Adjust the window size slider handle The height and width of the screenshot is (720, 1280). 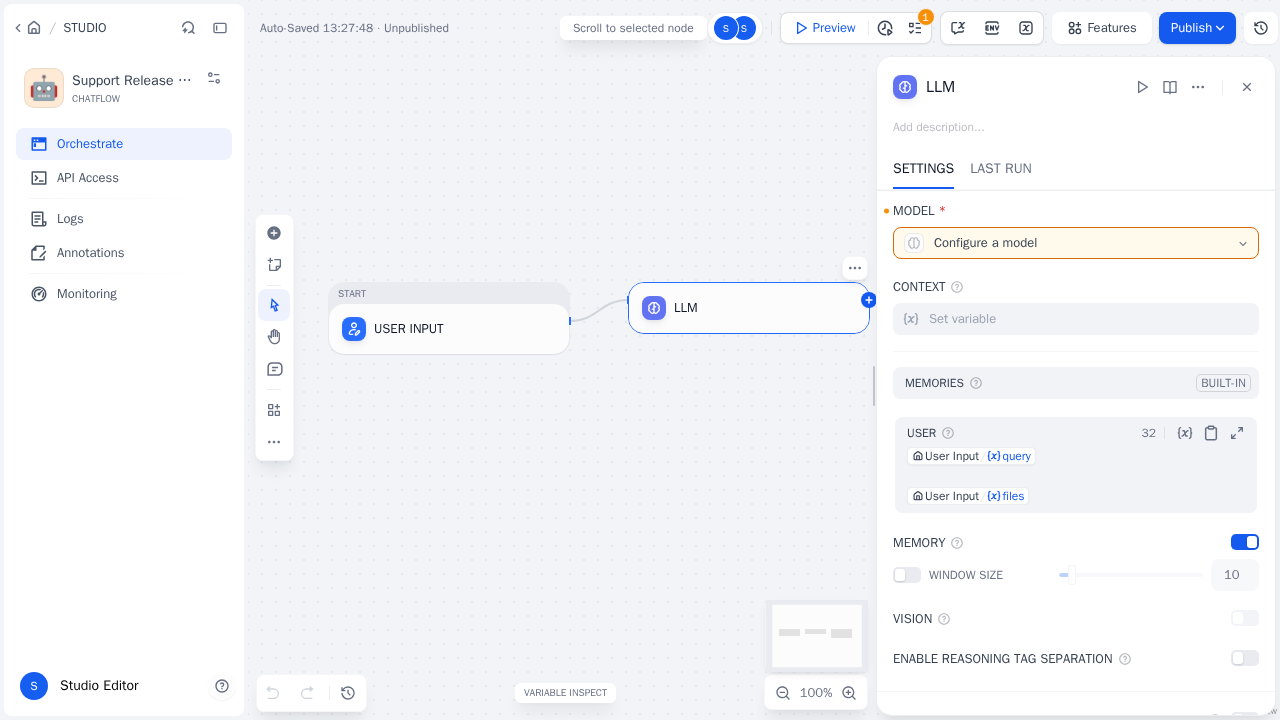[1067, 575]
